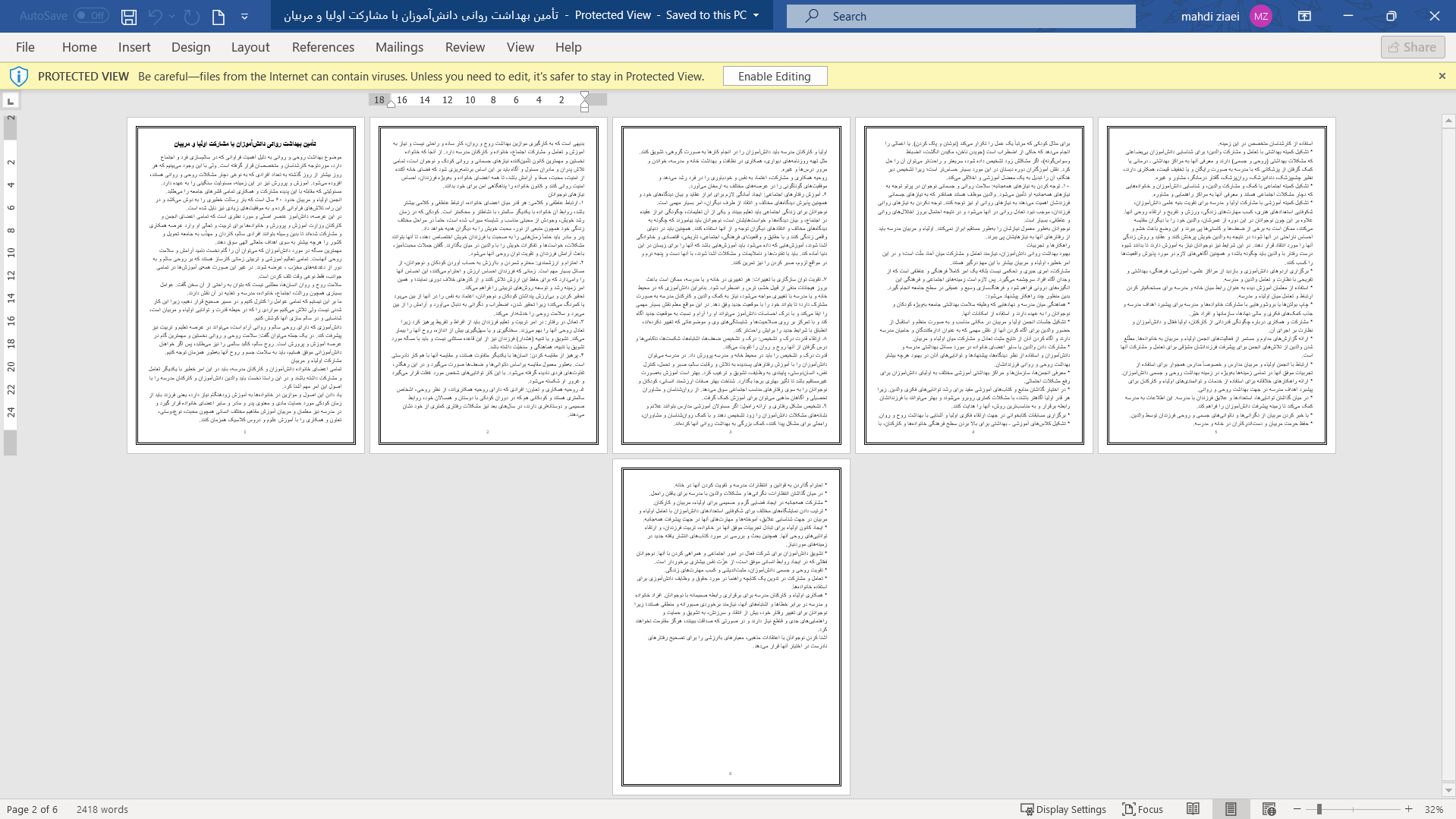The width and height of the screenshot is (1456, 819).
Task: Switch to Read Mode view
Action: (1193, 809)
